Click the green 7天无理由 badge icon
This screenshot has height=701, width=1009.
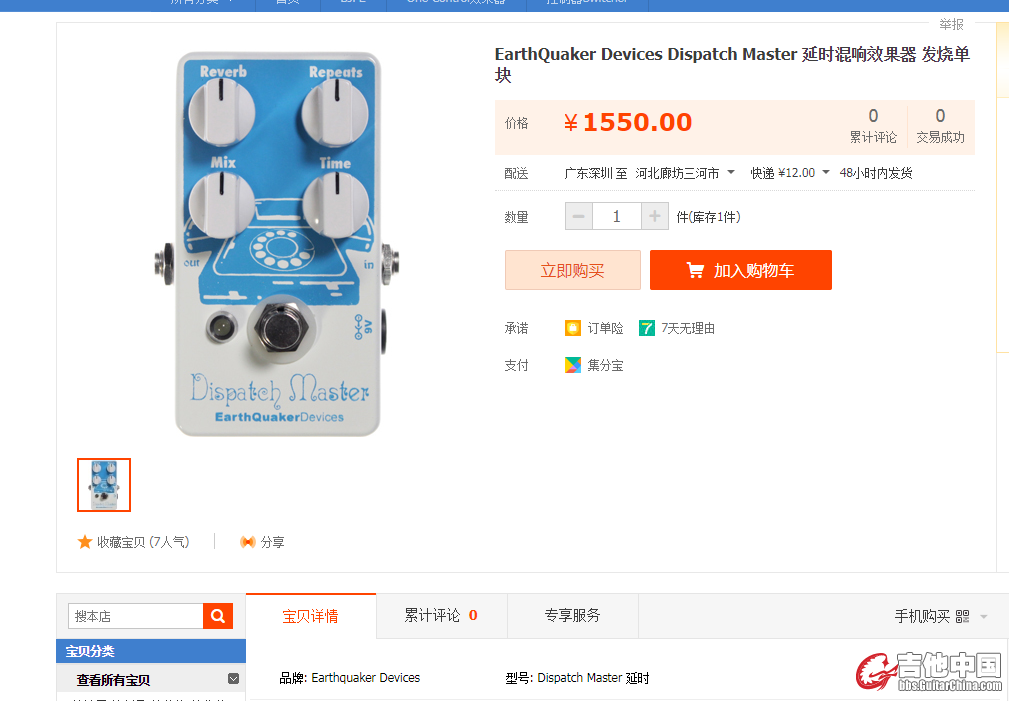coord(647,328)
